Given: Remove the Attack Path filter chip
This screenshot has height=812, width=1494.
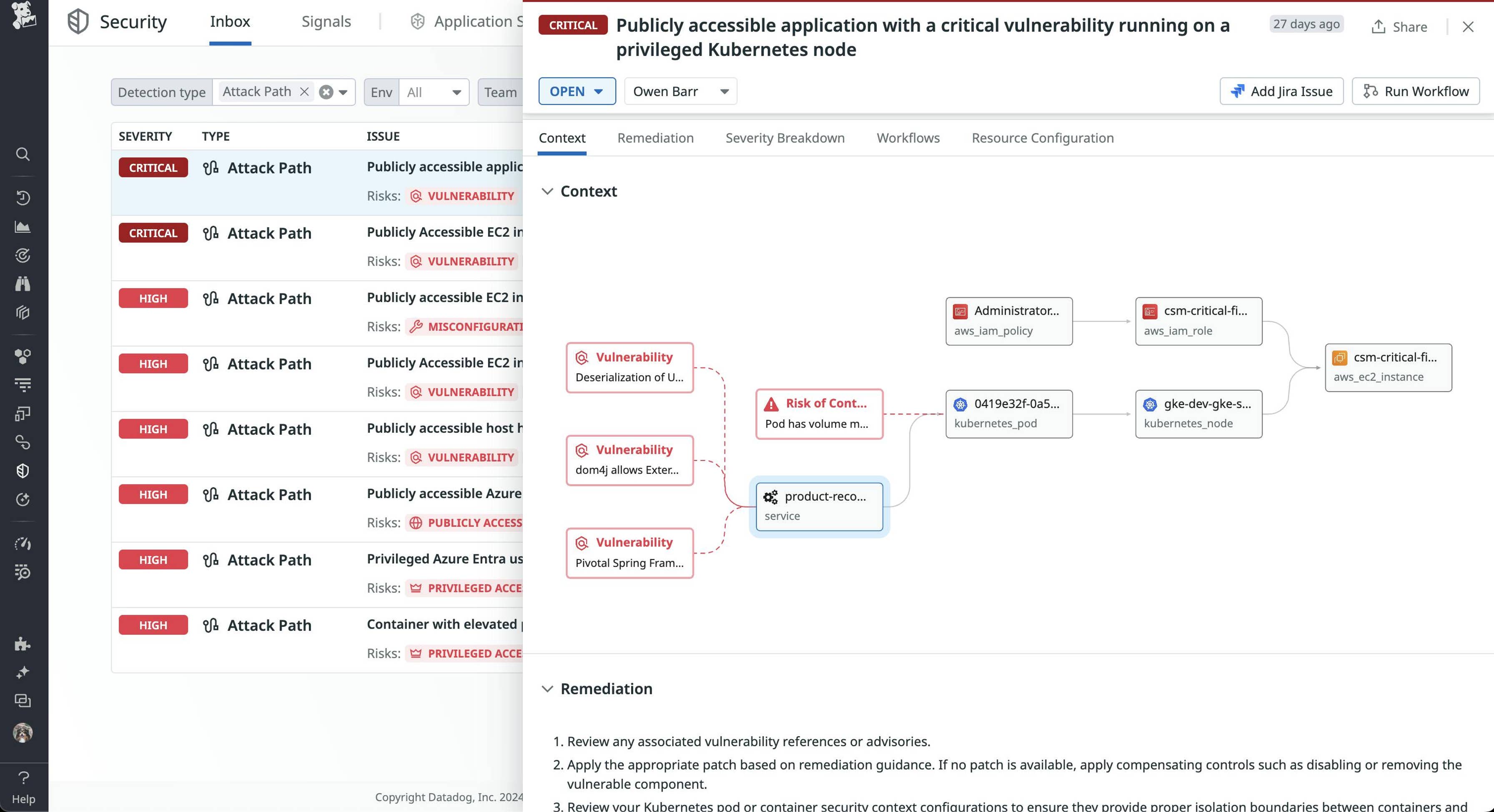Looking at the screenshot, I should (x=304, y=91).
